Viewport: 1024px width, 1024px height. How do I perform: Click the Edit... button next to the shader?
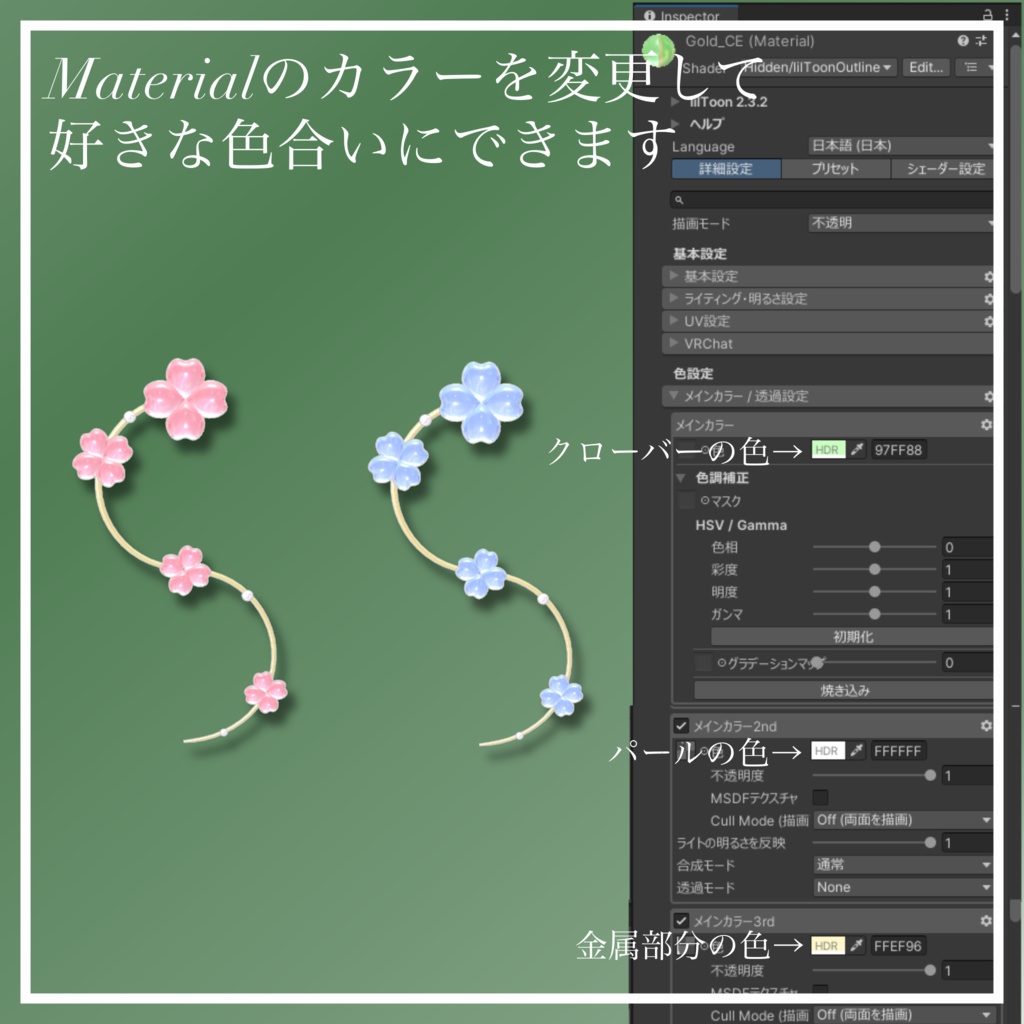926,68
